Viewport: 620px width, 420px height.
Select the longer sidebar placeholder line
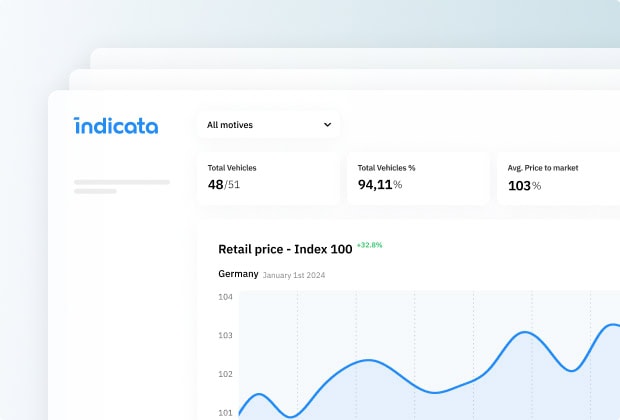click(x=122, y=182)
